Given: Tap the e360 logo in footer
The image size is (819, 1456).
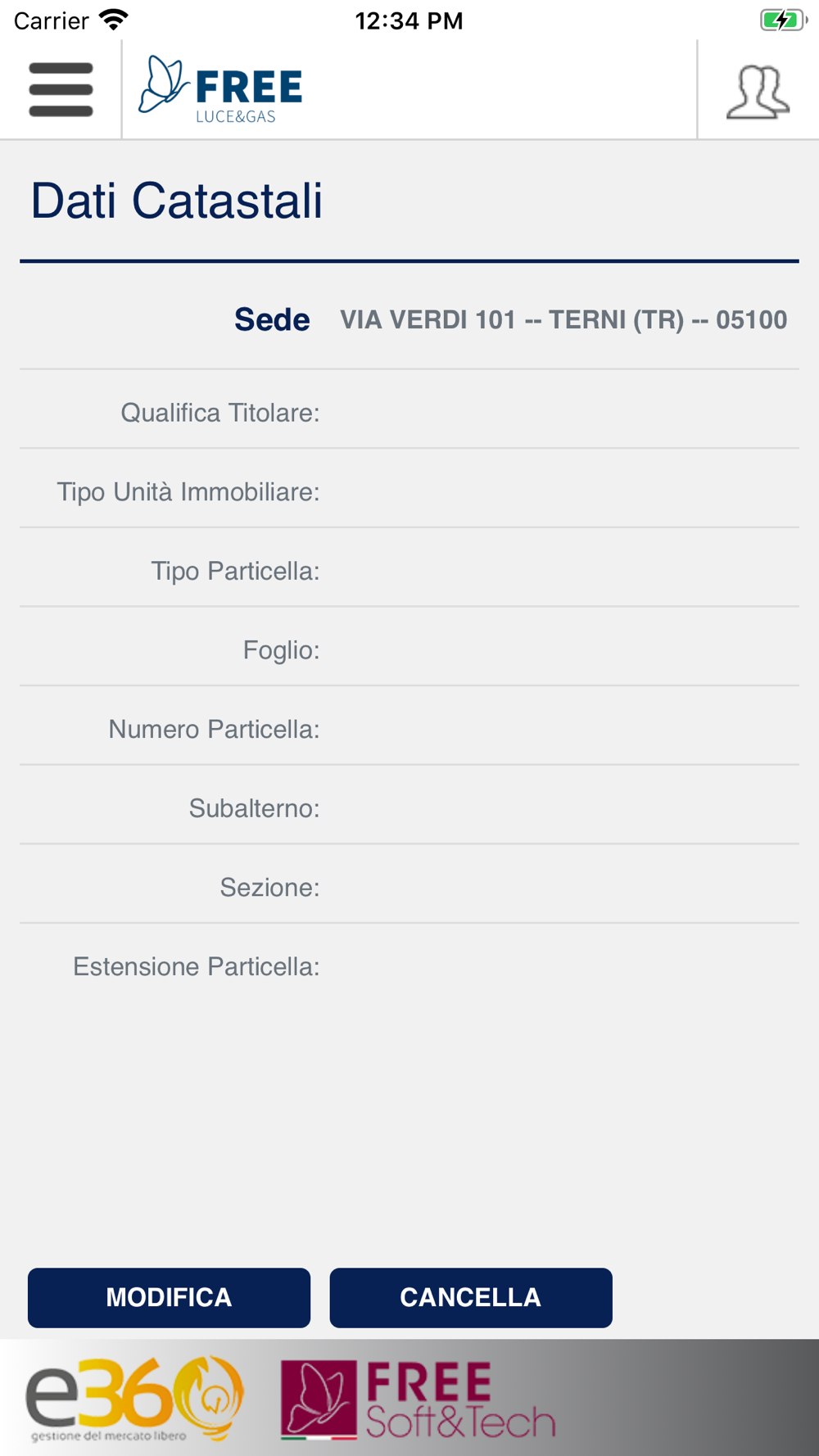Looking at the screenshot, I should 134,1399.
